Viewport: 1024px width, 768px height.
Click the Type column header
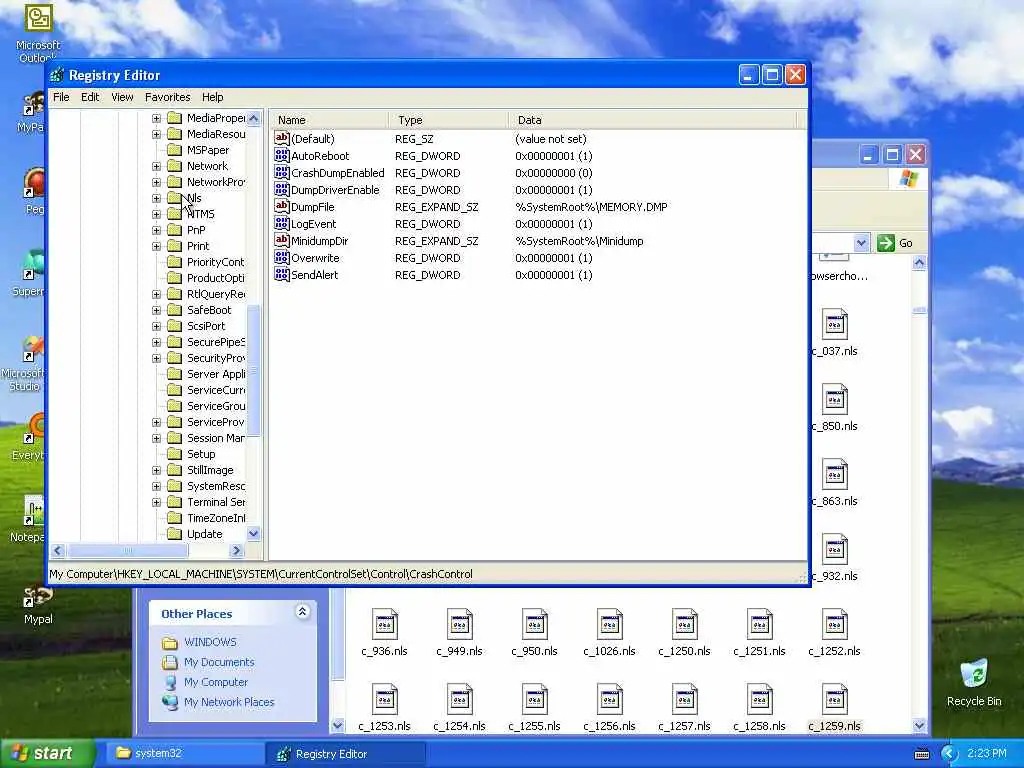point(448,120)
